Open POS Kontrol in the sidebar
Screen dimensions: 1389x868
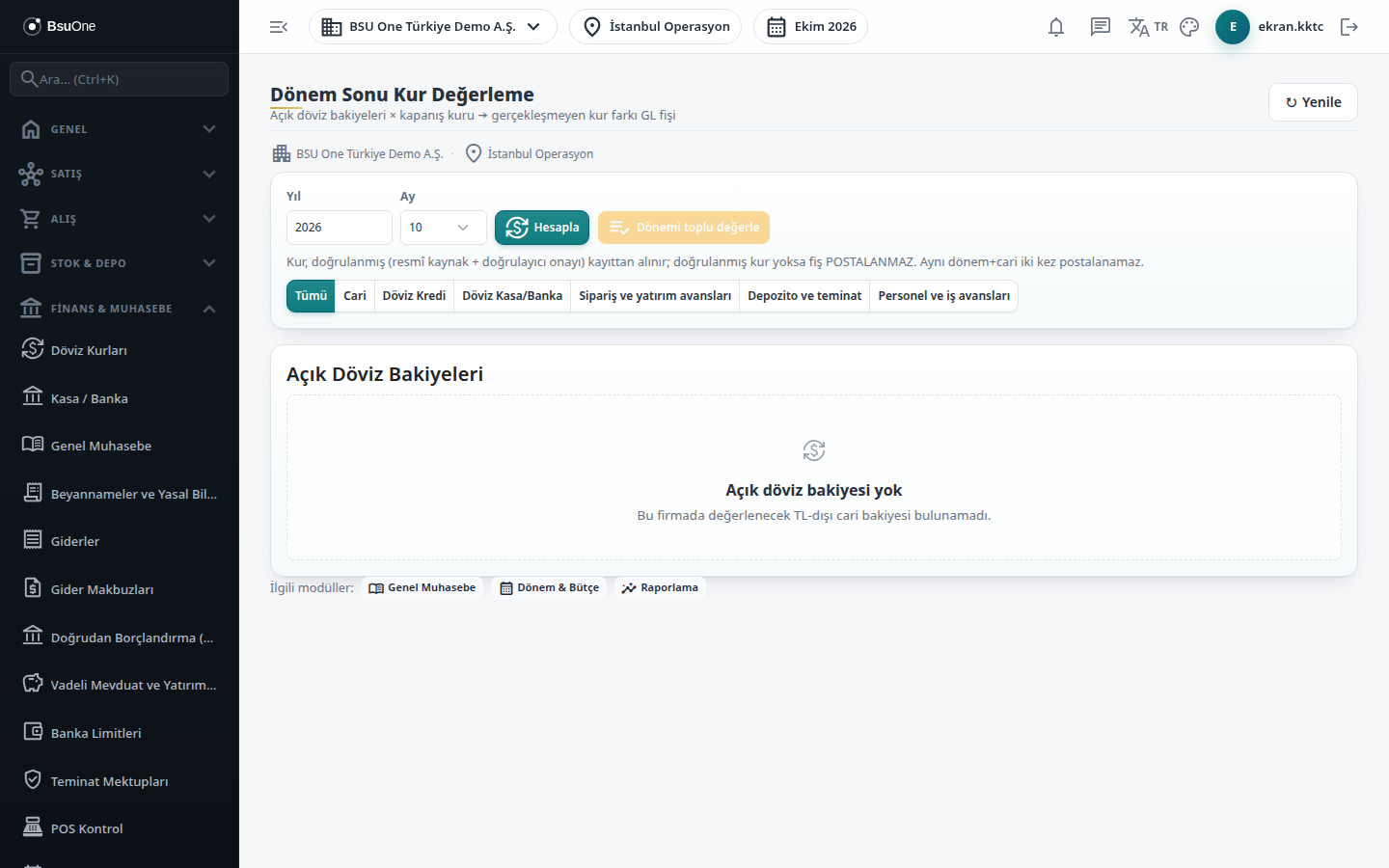(x=120, y=828)
